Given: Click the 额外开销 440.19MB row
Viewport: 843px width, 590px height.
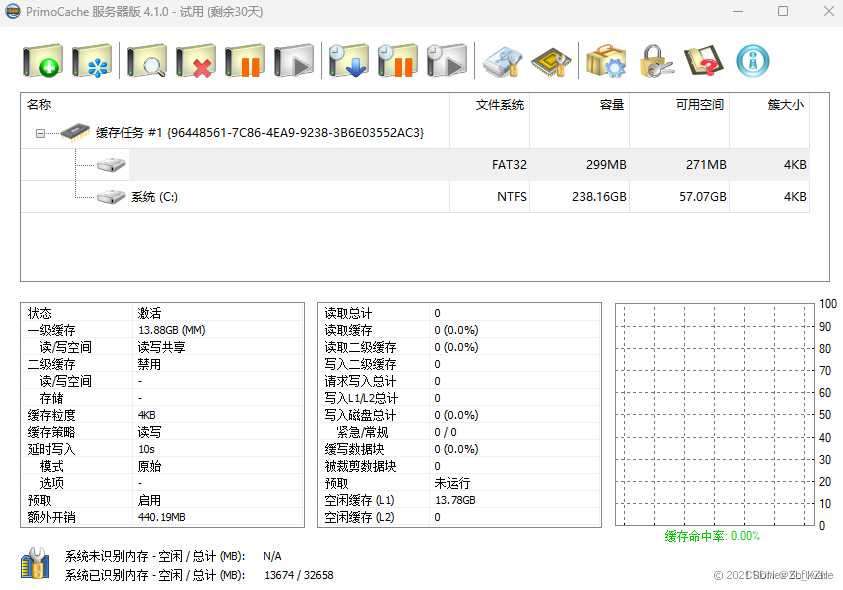Looking at the screenshot, I should [x=162, y=517].
